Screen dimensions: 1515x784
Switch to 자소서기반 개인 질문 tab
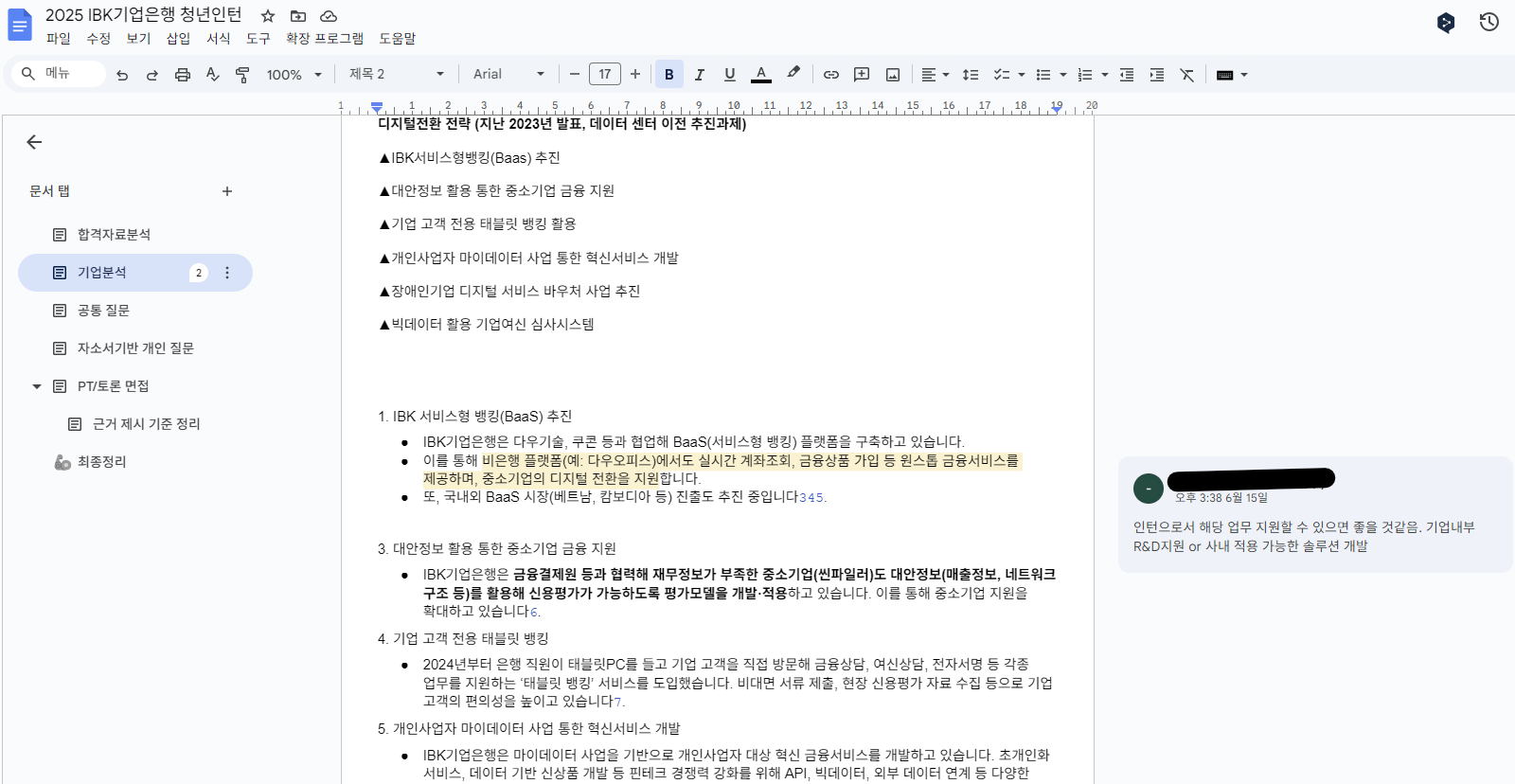[x=135, y=348]
